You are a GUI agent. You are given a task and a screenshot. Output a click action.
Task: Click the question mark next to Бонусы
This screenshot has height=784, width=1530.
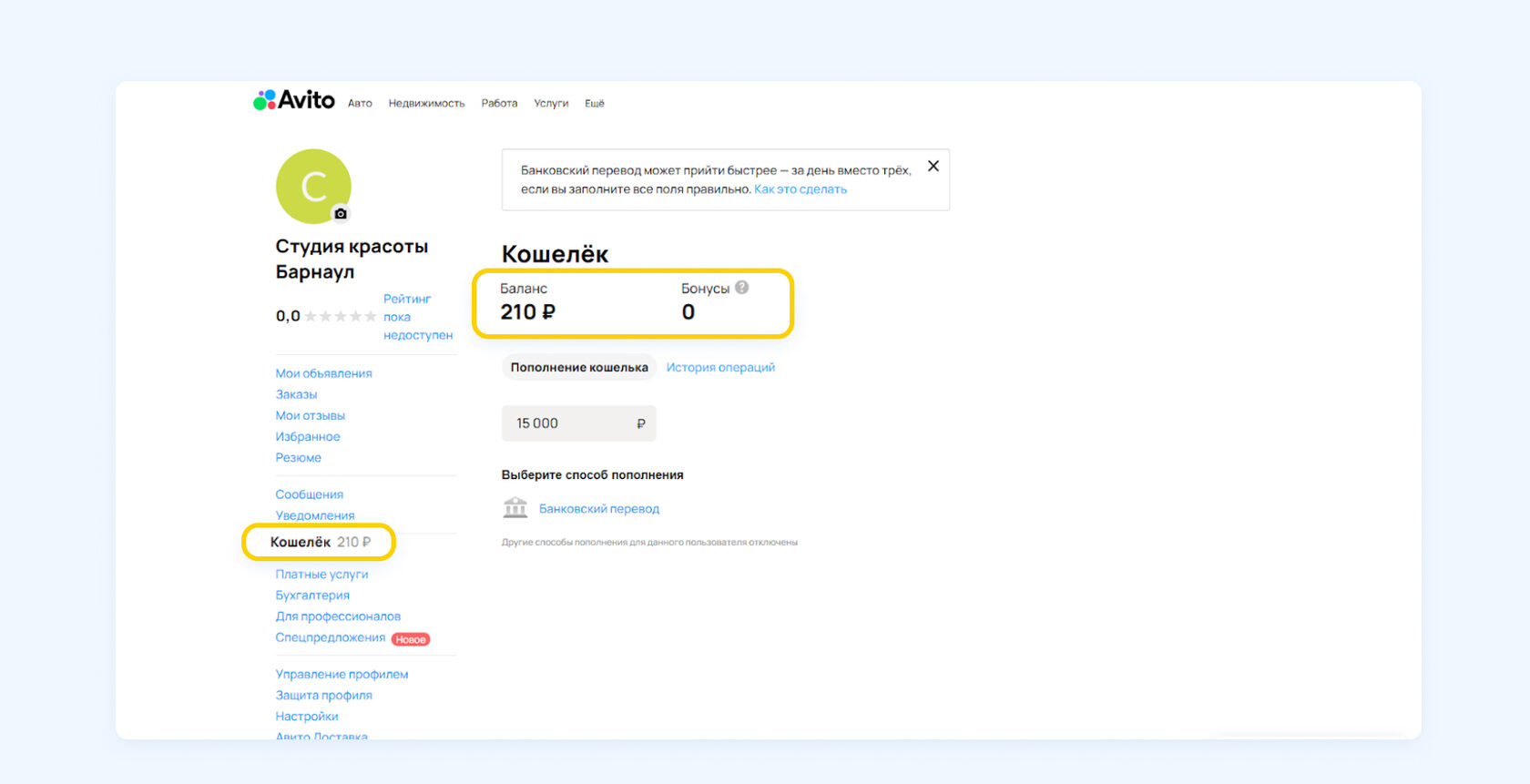click(742, 288)
